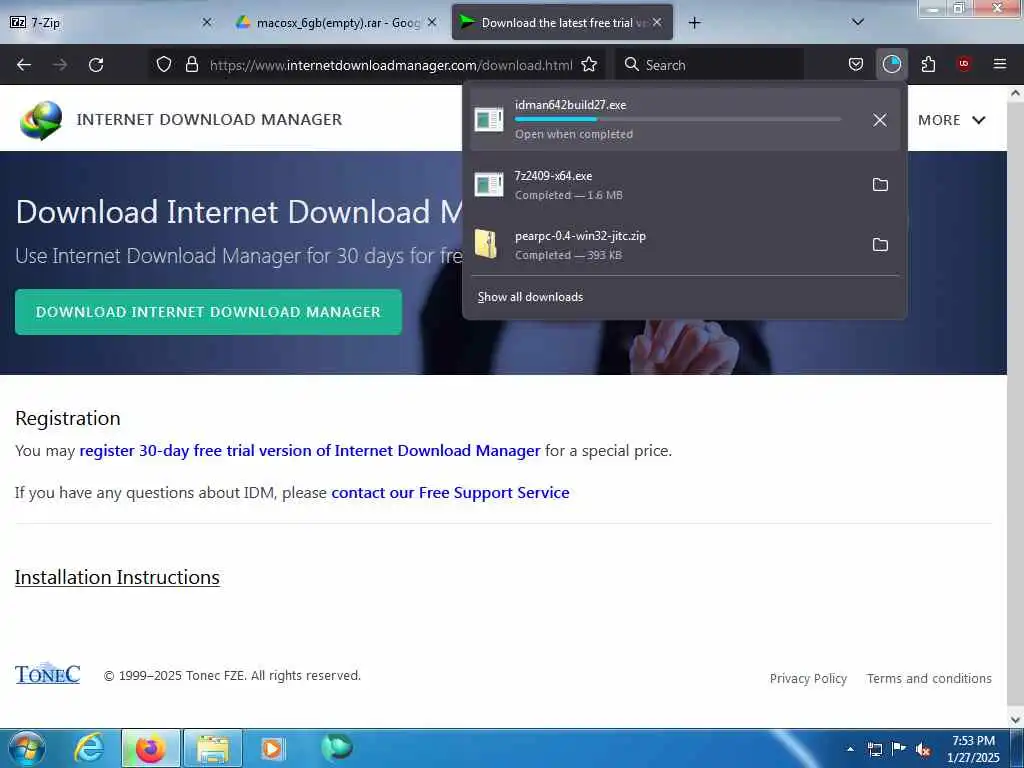The image size is (1024, 768).
Task: Save page to Pocket
Action: (856, 65)
